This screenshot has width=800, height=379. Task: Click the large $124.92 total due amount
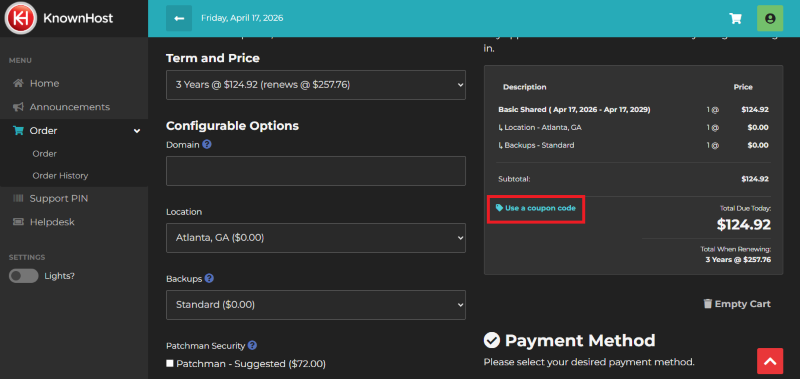point(743,224)
